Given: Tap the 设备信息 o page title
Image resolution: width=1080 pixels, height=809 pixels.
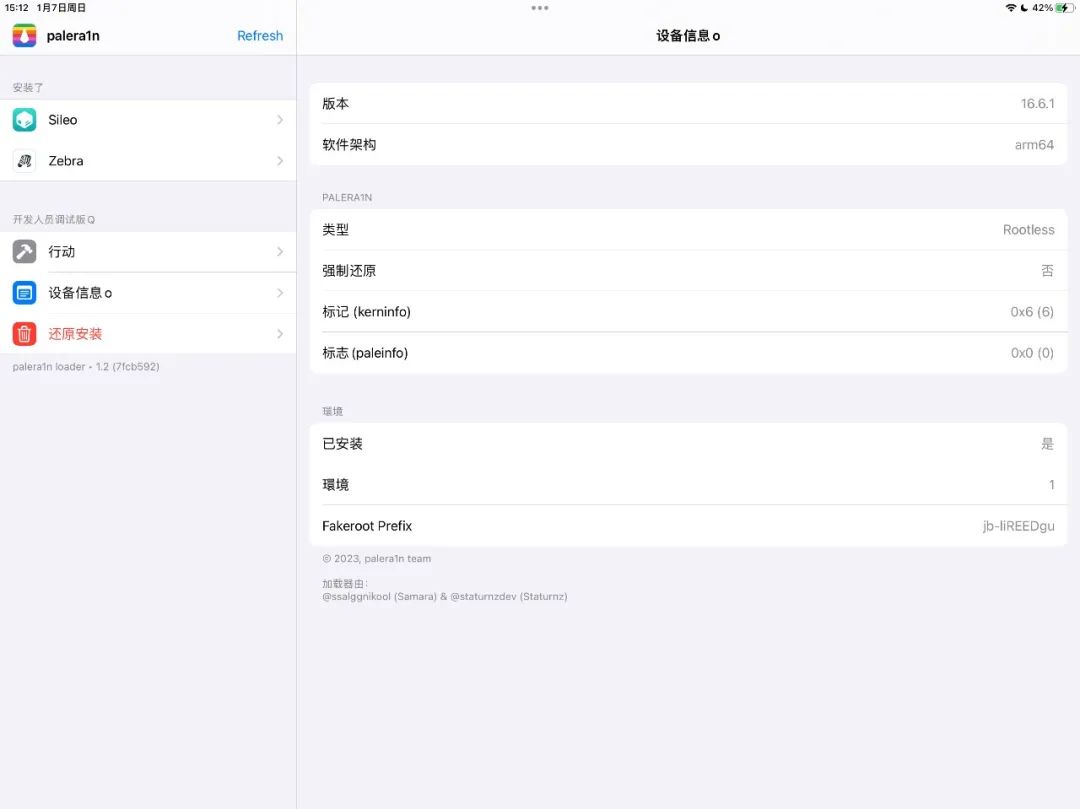Looking at the screenshot, I should (688, 36).
